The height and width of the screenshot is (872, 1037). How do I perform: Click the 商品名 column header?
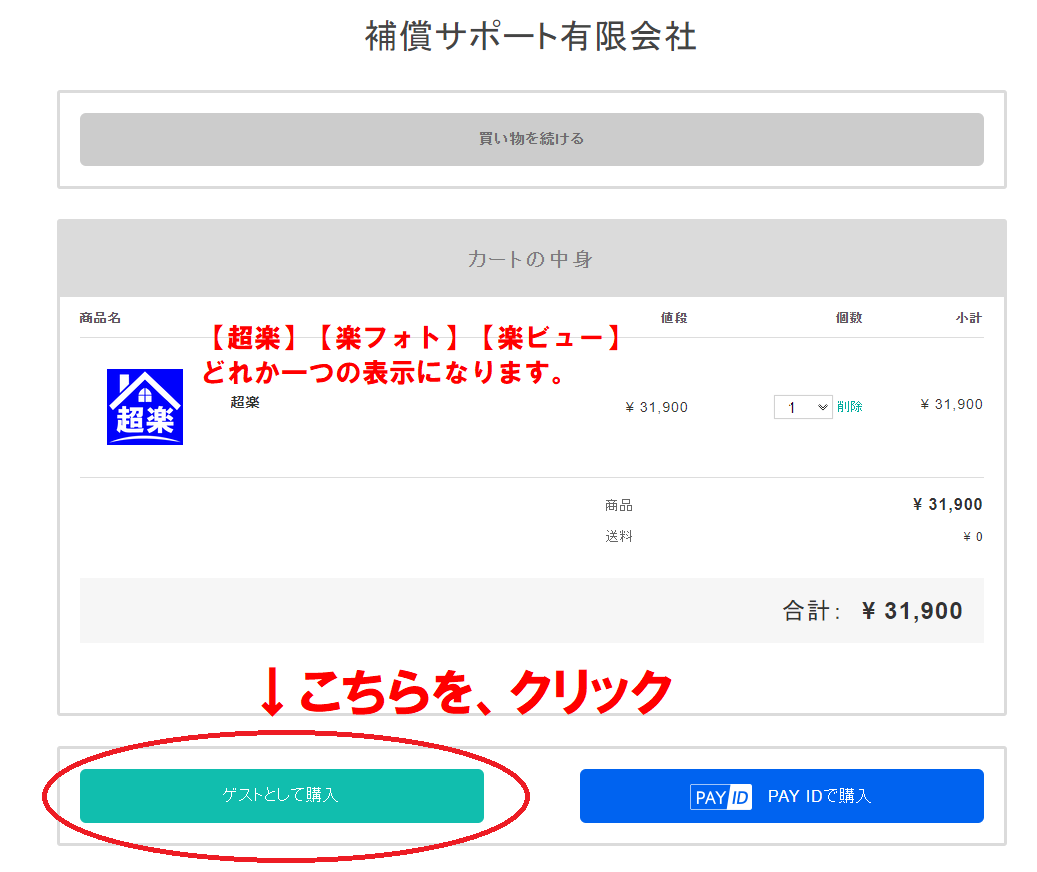[100, 318]
